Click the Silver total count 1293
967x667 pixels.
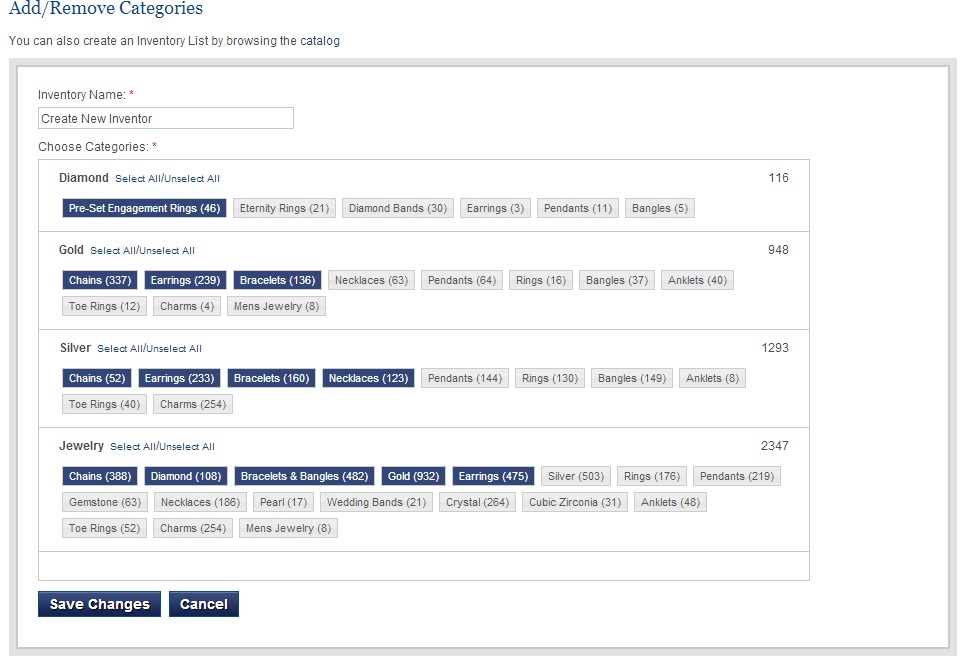click(x=775, y=348)
